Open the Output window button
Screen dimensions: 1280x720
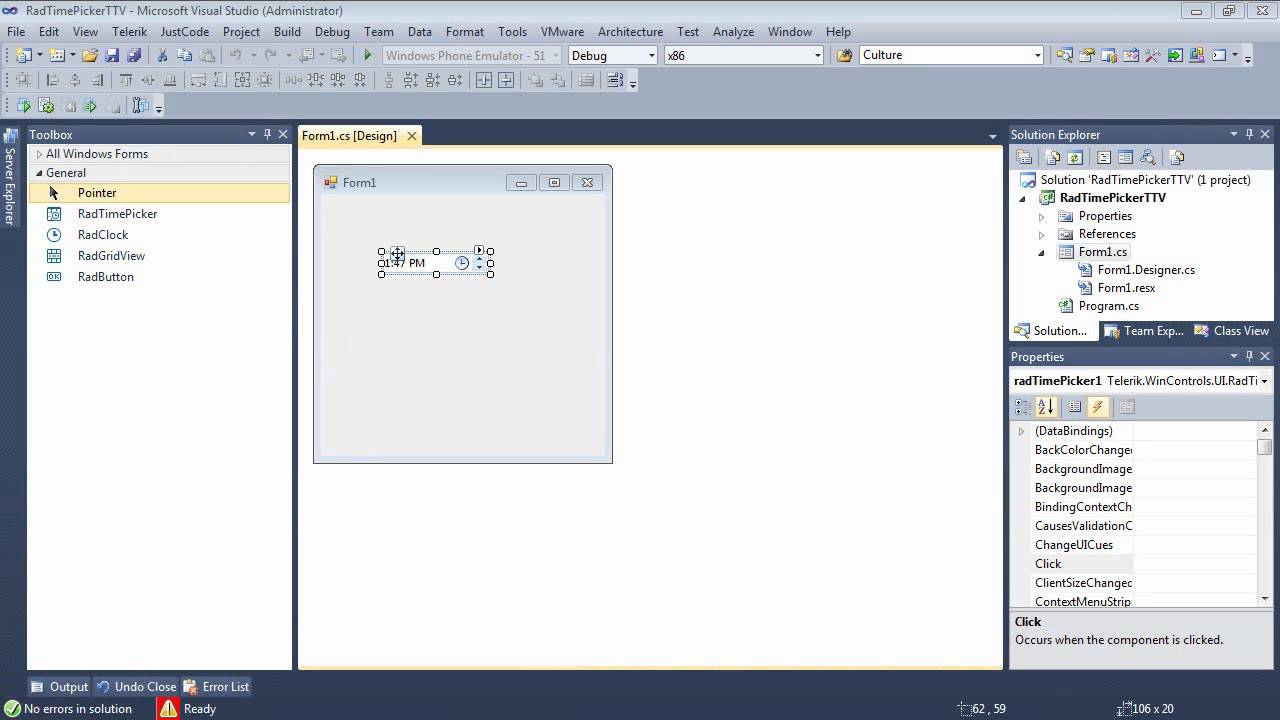click(x=60, y=687)
